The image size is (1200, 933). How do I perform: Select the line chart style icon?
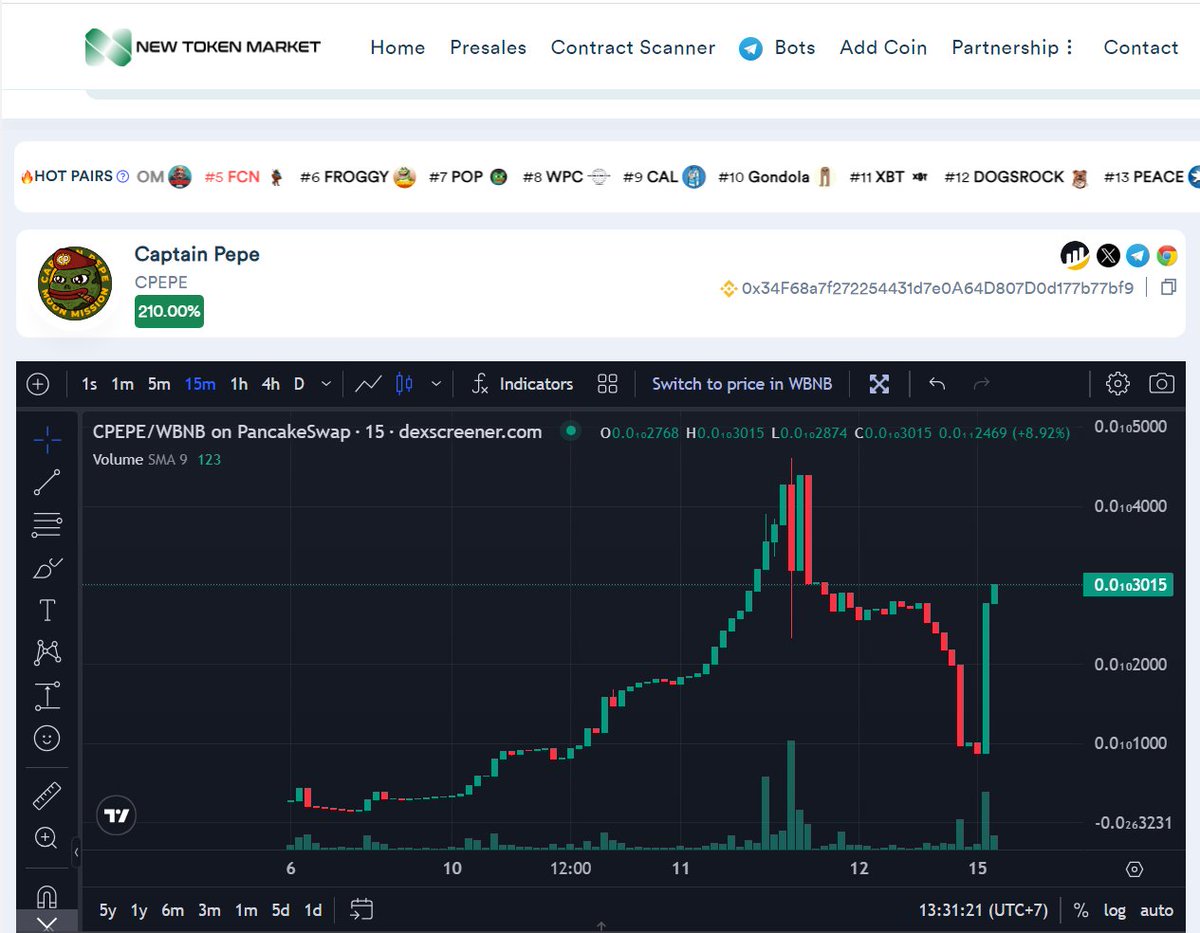tap(368, 384)
